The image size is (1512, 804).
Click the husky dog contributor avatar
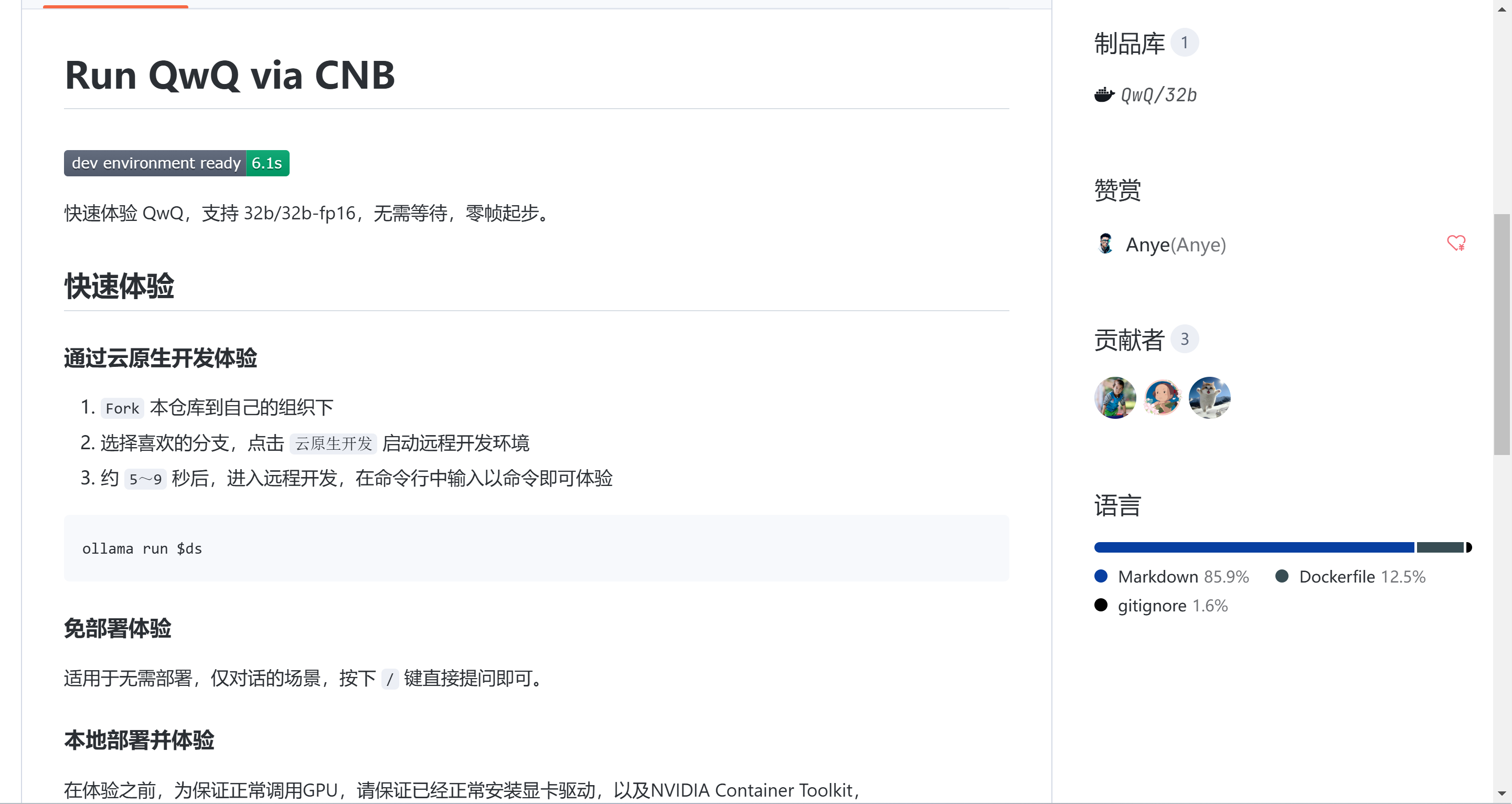click(x=1210, y=398)
